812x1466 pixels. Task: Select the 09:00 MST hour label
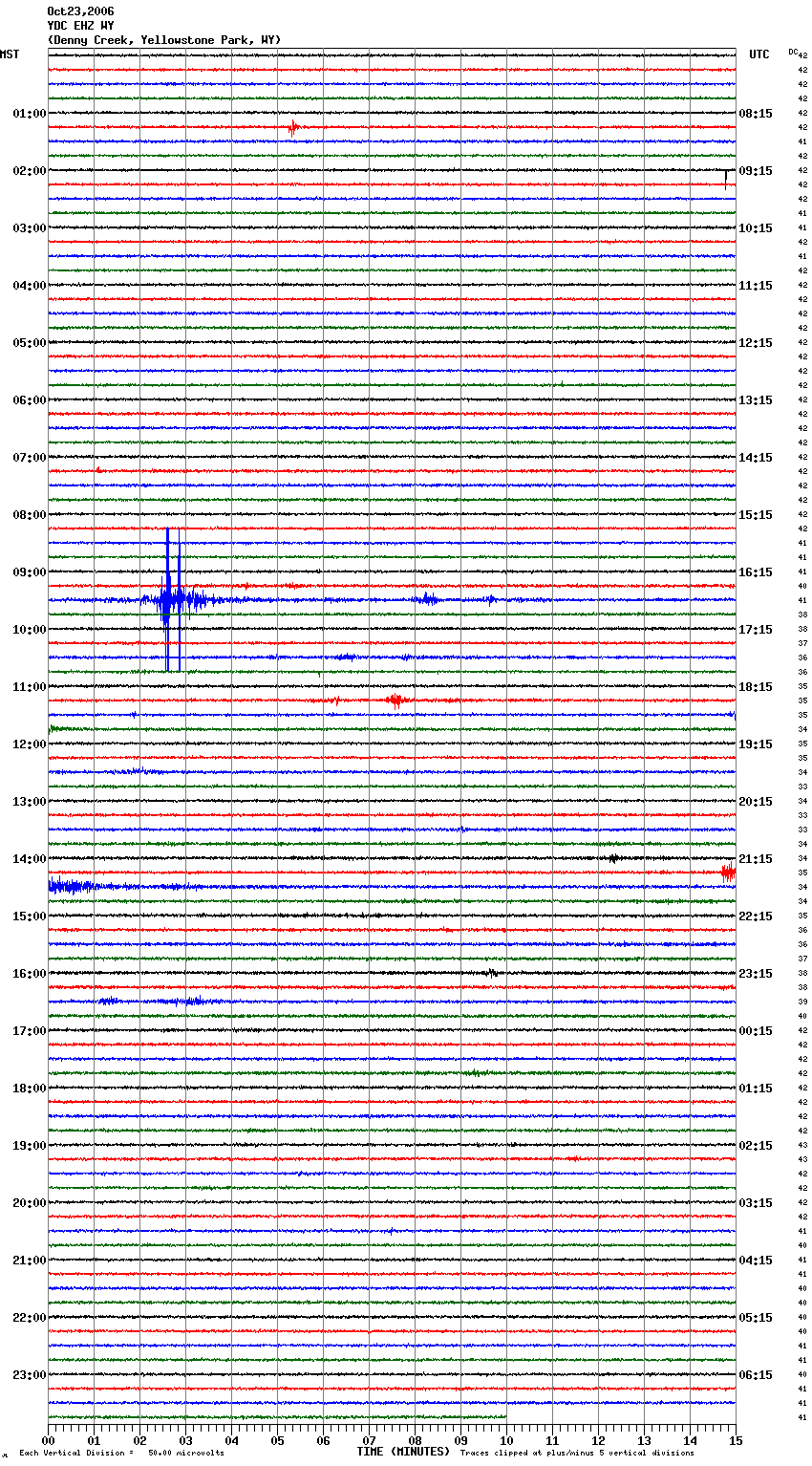[x=30, y=572]
